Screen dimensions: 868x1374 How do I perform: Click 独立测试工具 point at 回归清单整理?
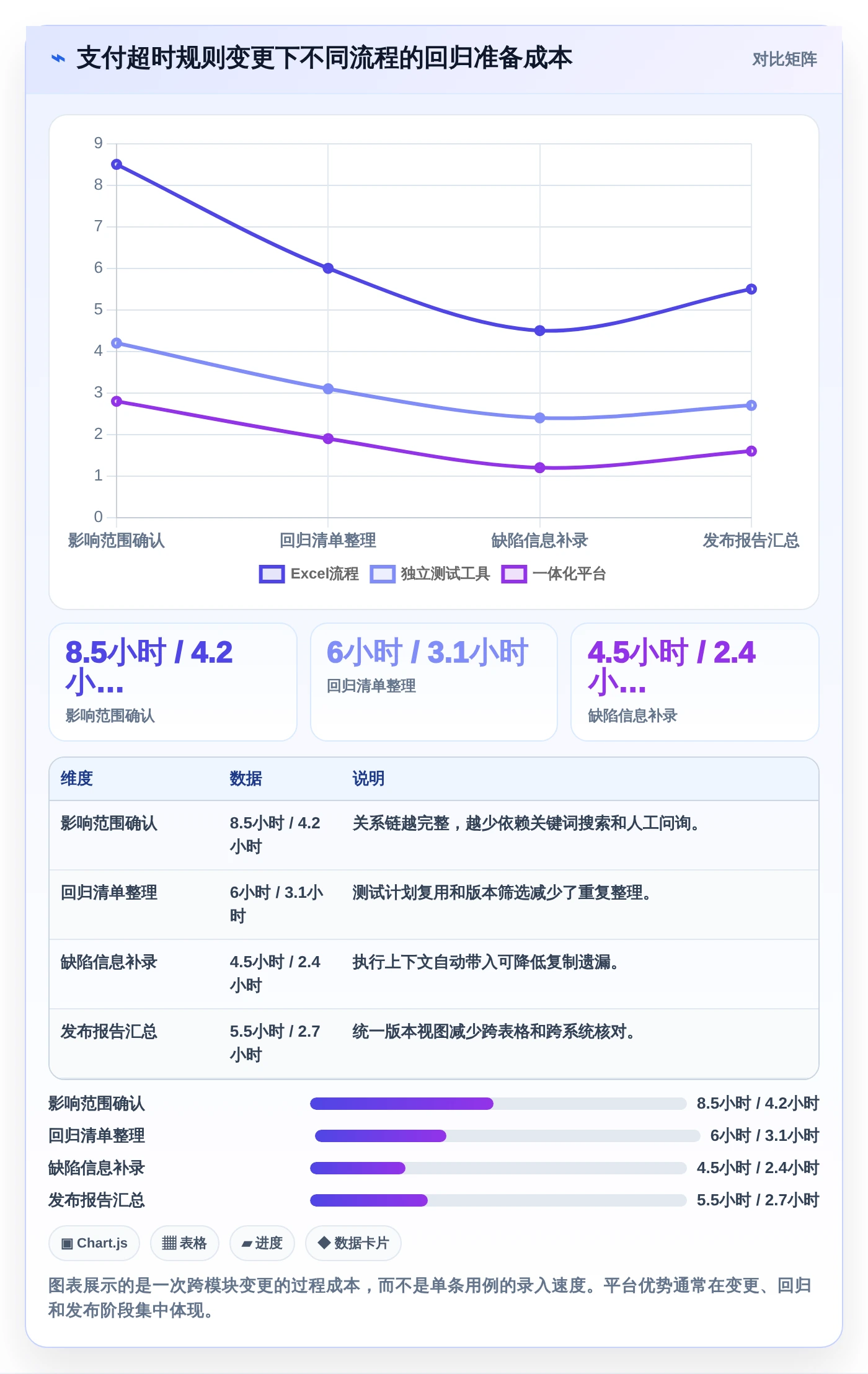(328, 389)
